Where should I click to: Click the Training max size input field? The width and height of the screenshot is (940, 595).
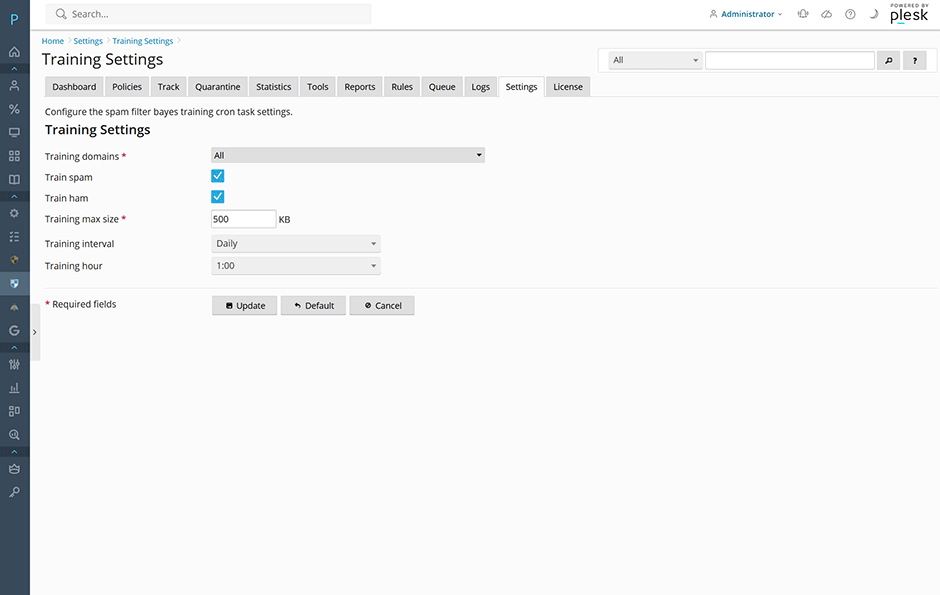tap(243, 219)
